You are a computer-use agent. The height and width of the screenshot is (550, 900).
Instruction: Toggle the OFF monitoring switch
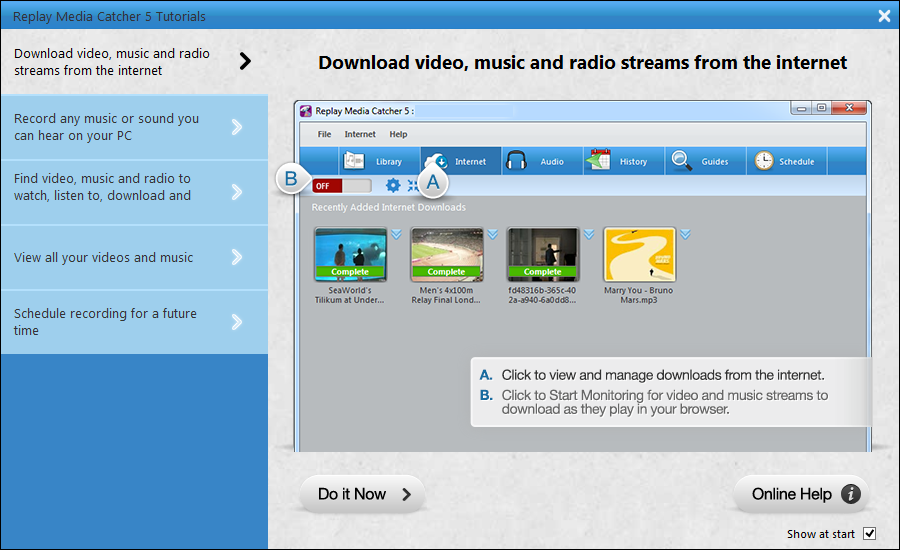point(342,185)
